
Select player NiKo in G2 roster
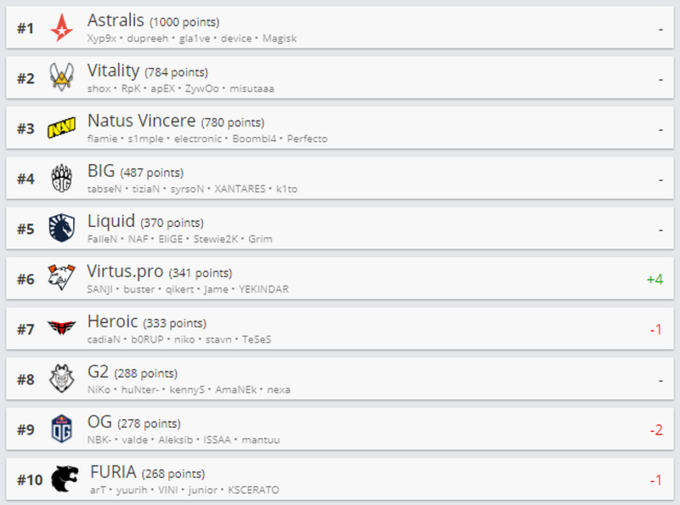99,390
